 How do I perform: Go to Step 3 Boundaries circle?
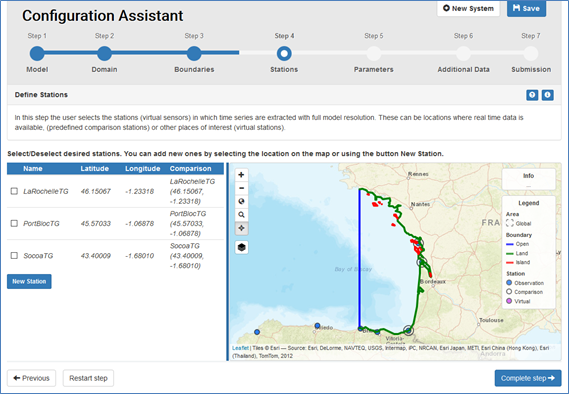[194, 53]
